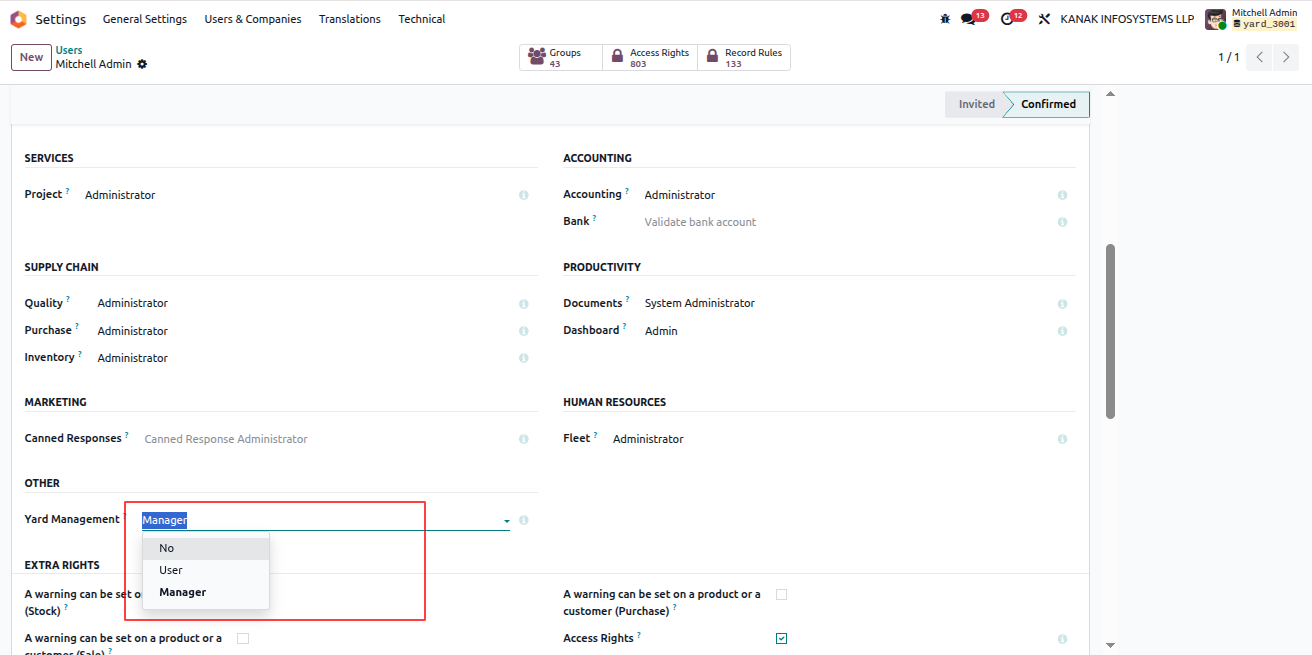Open the Users & Companies menu
Image resolution: width=1312 pixels, height=655 pixels.
coord(253,19)
